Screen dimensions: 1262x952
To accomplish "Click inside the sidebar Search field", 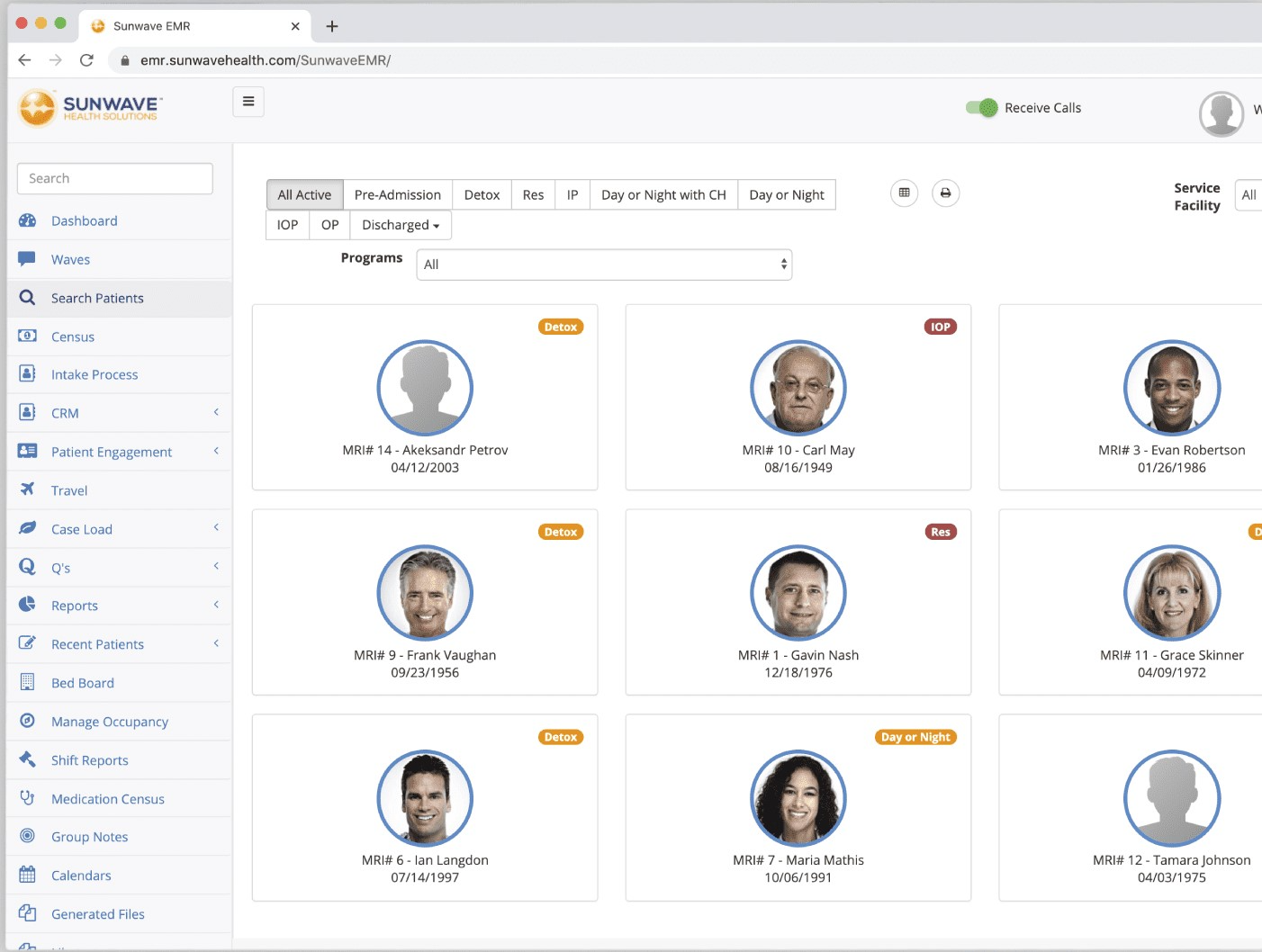I will 114,178.
